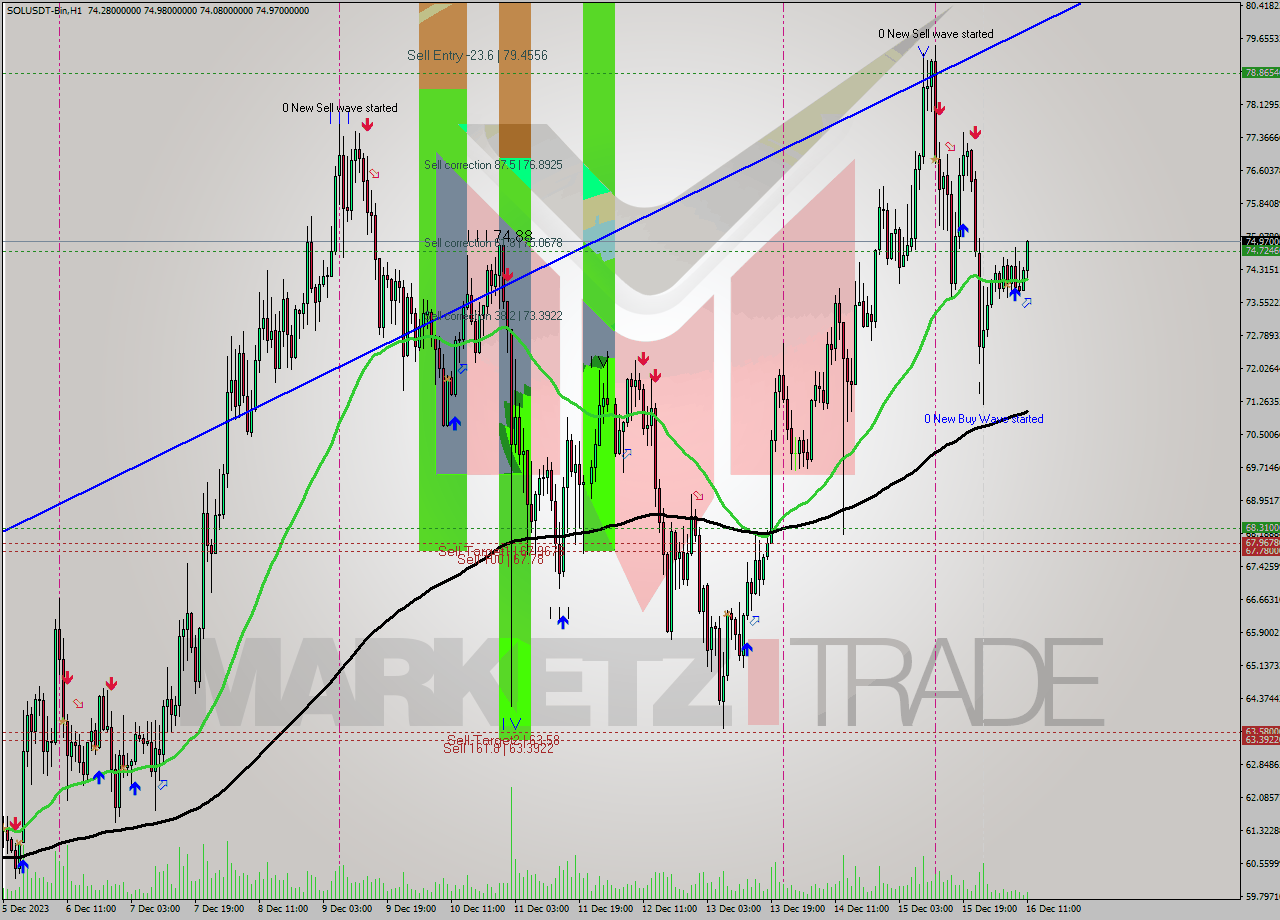Click the 'Sell 161.8 | 63.3922' label
The width and height of the screenshot is (1280, 920).
[499, 747]
